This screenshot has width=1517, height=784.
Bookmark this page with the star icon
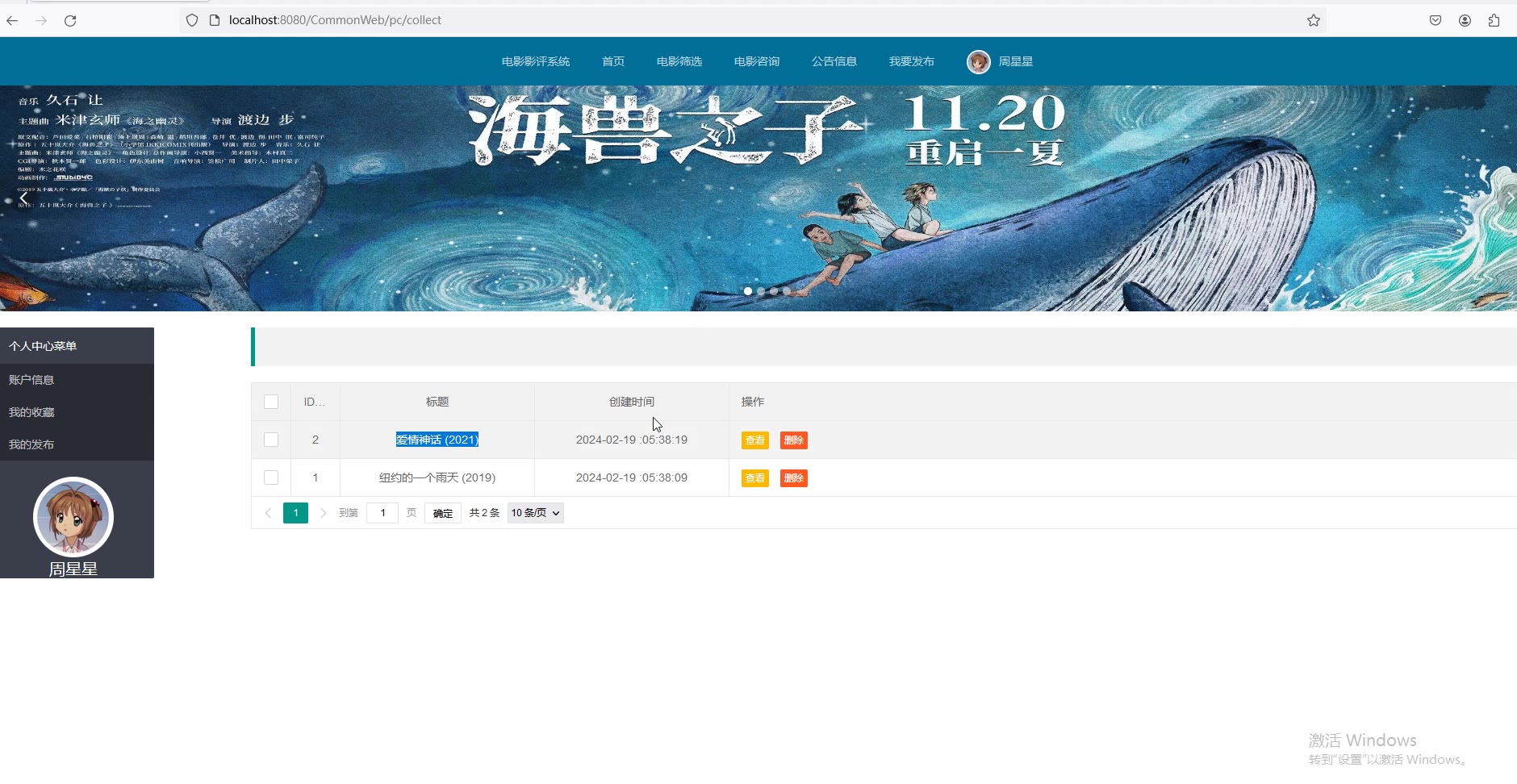pyautogui.click(x=1314, y=20)
